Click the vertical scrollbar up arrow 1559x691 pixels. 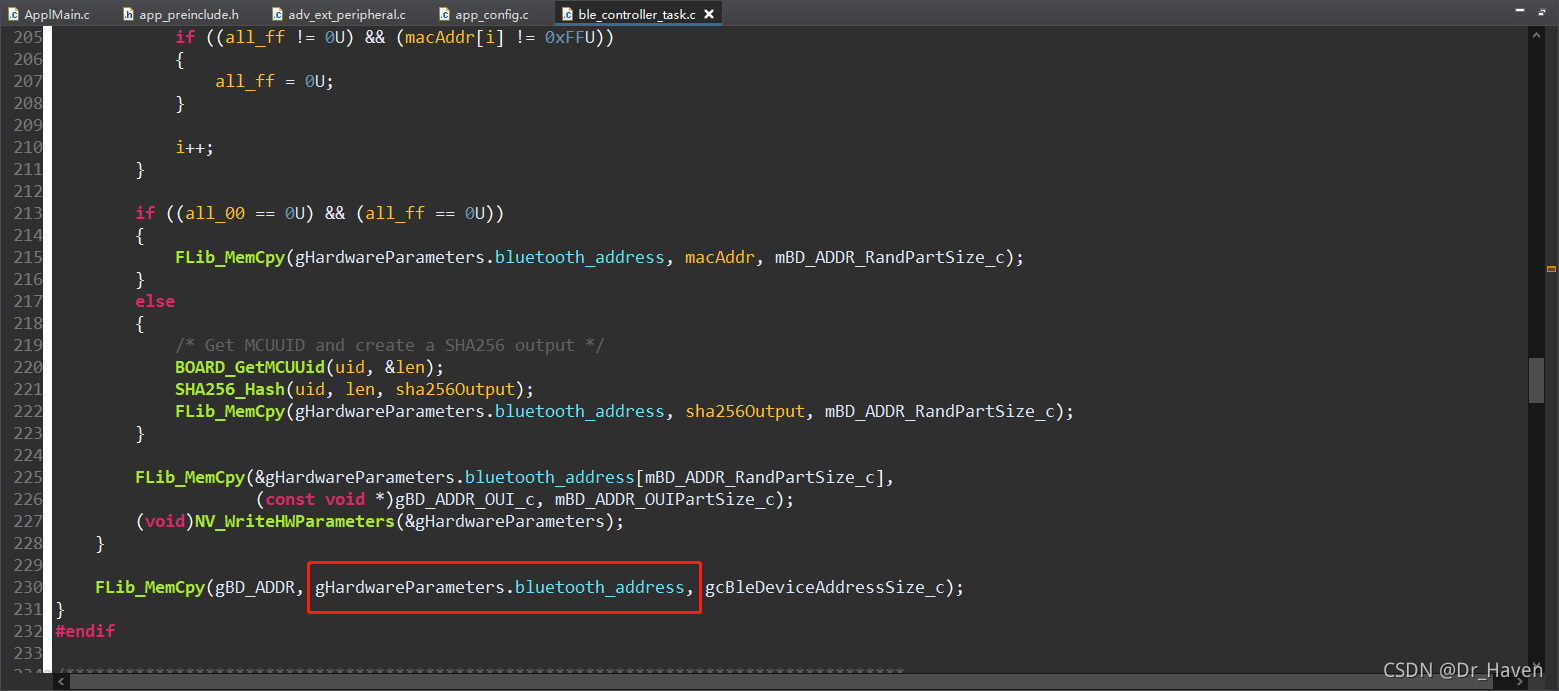click(1537, 36)
